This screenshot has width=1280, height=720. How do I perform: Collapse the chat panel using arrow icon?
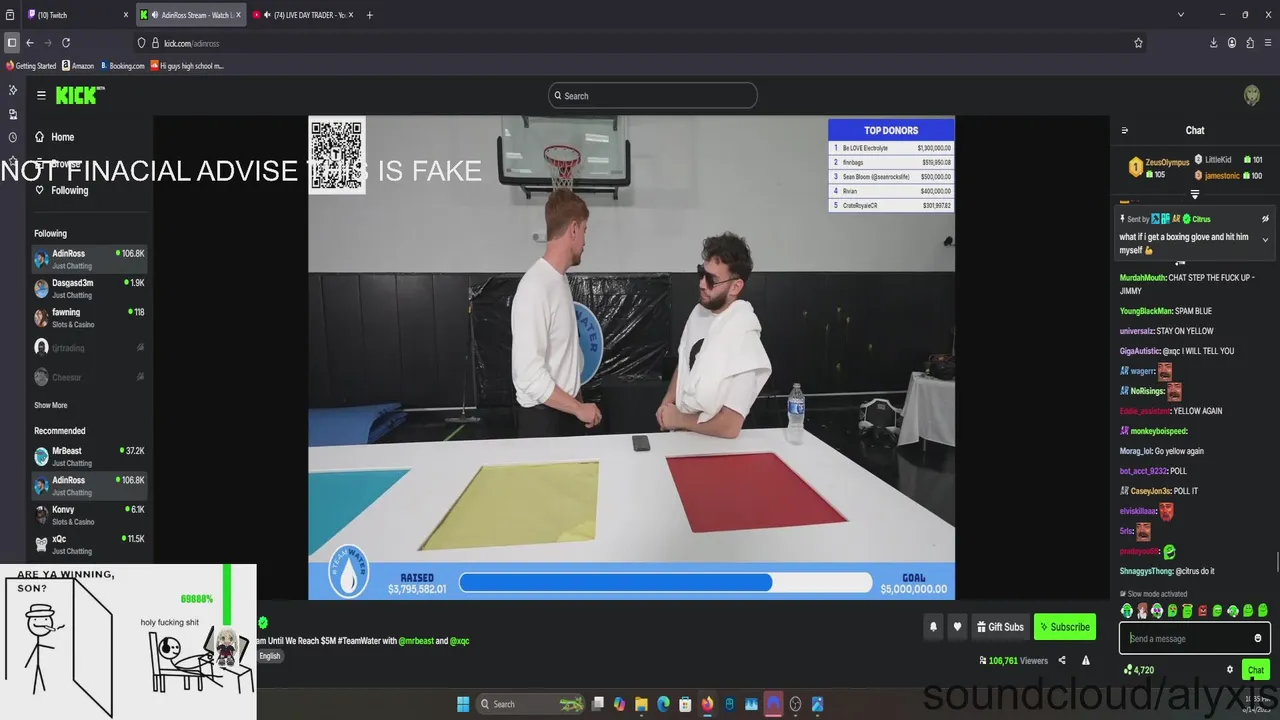[1125, 130]
